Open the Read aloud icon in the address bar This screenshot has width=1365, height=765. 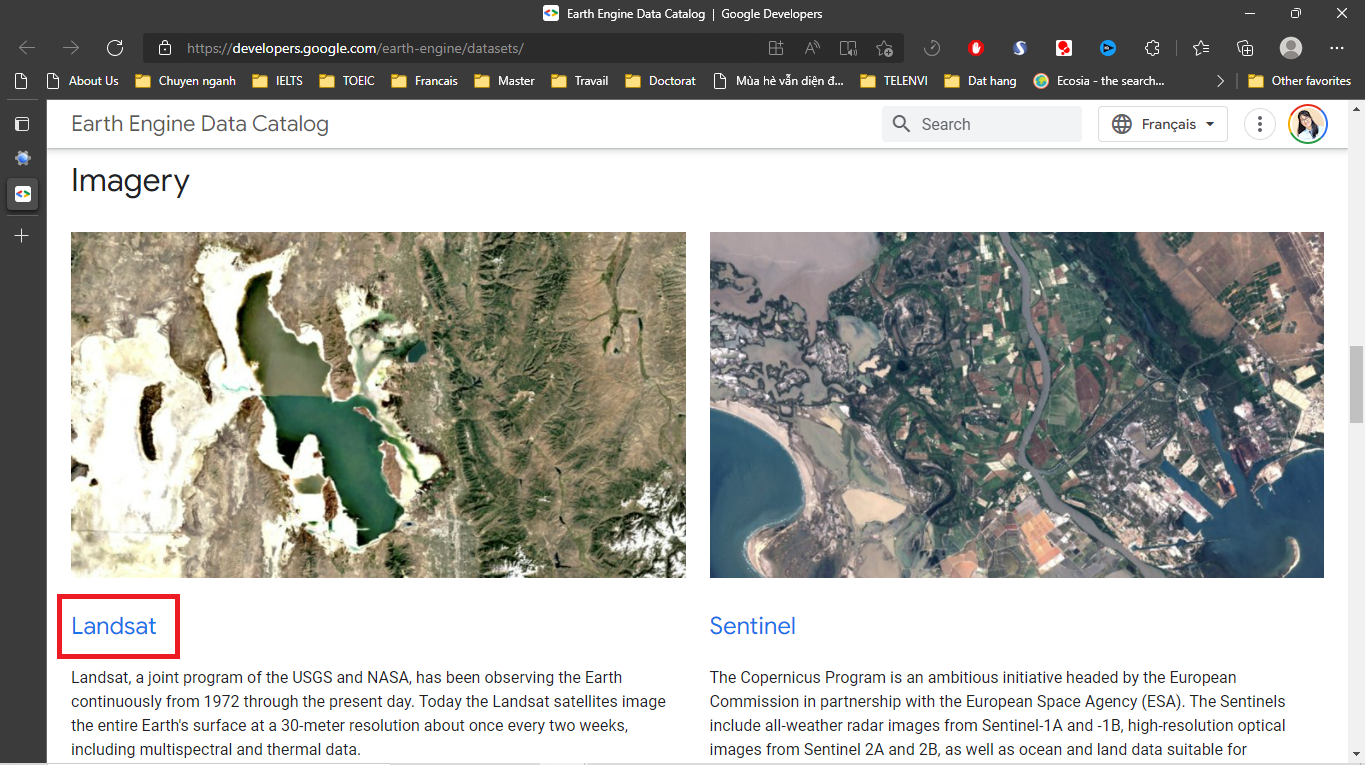812,48
